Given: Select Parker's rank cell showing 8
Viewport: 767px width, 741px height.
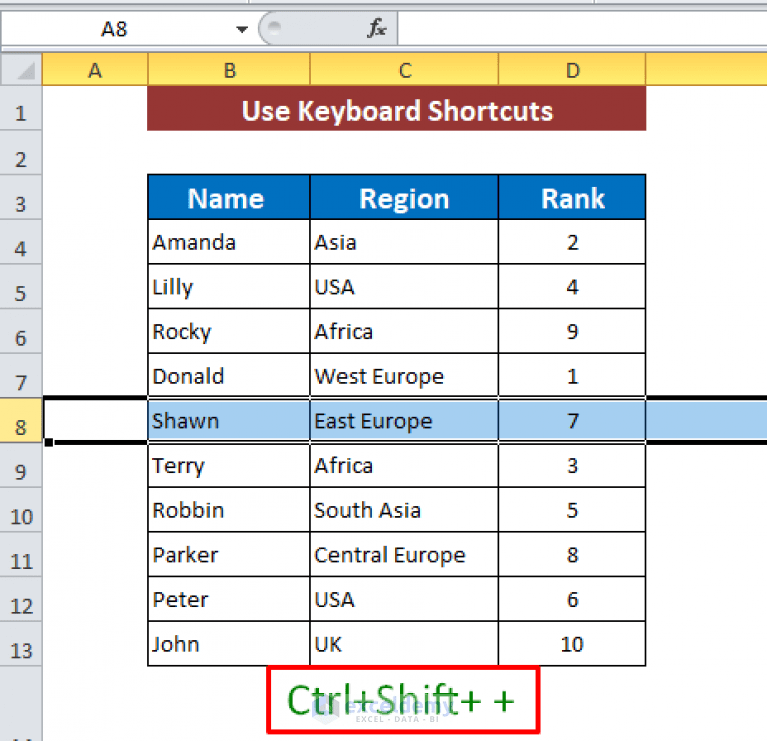Looking at the screenshot, I should pyautogui.click(x=572, y=554).
